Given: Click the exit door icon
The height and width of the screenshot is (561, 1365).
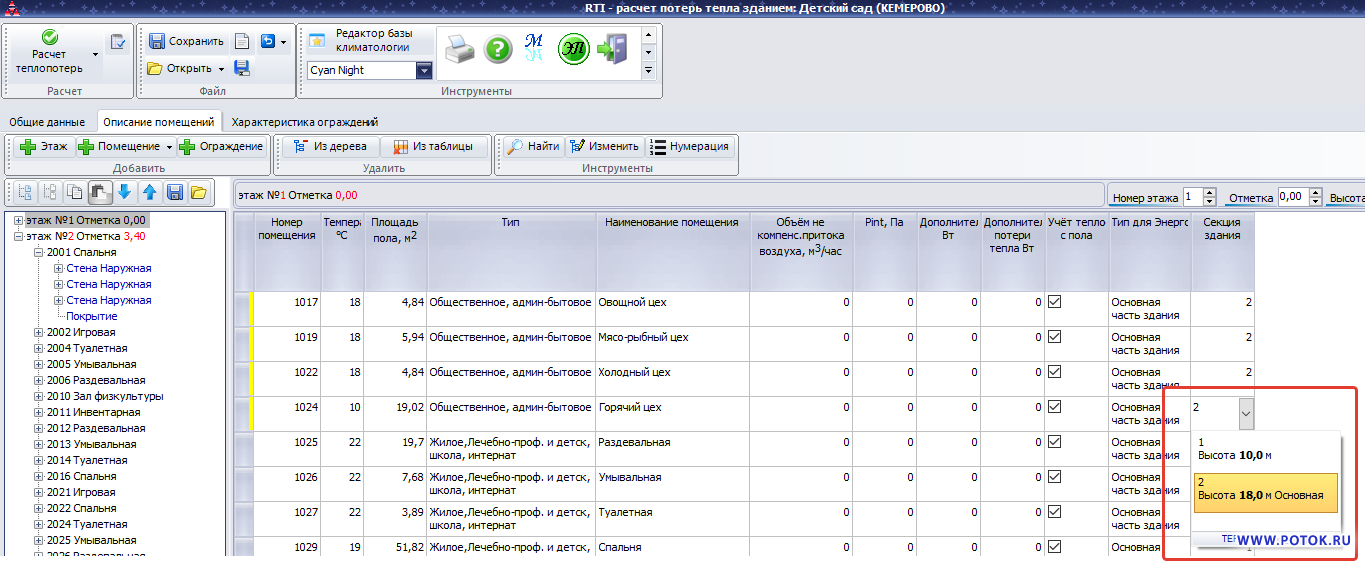Looking at the screenshot, I should pos(611,49).
